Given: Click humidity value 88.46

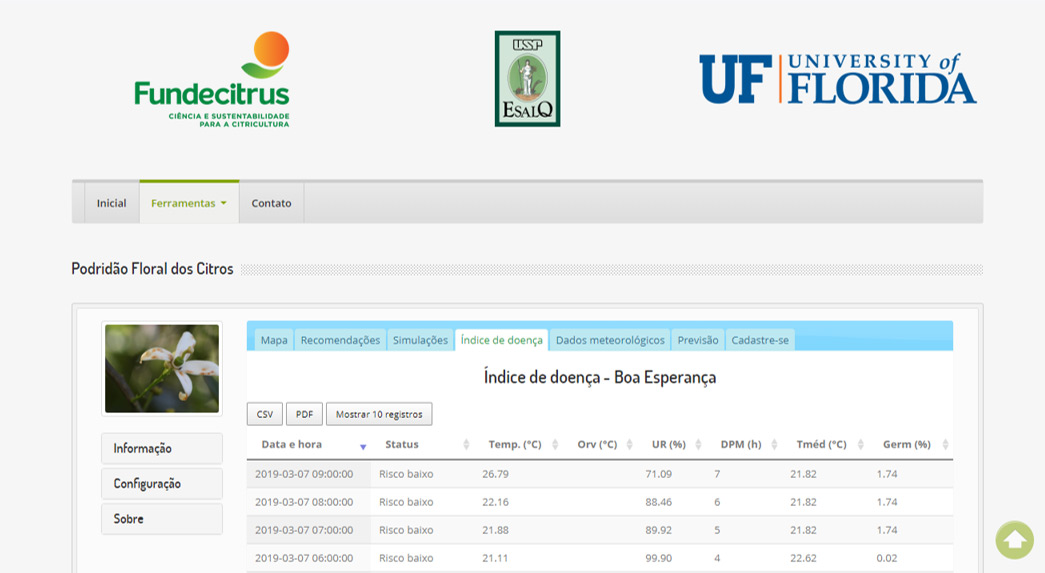Looking at the screenshot, I should pos(658,502).
